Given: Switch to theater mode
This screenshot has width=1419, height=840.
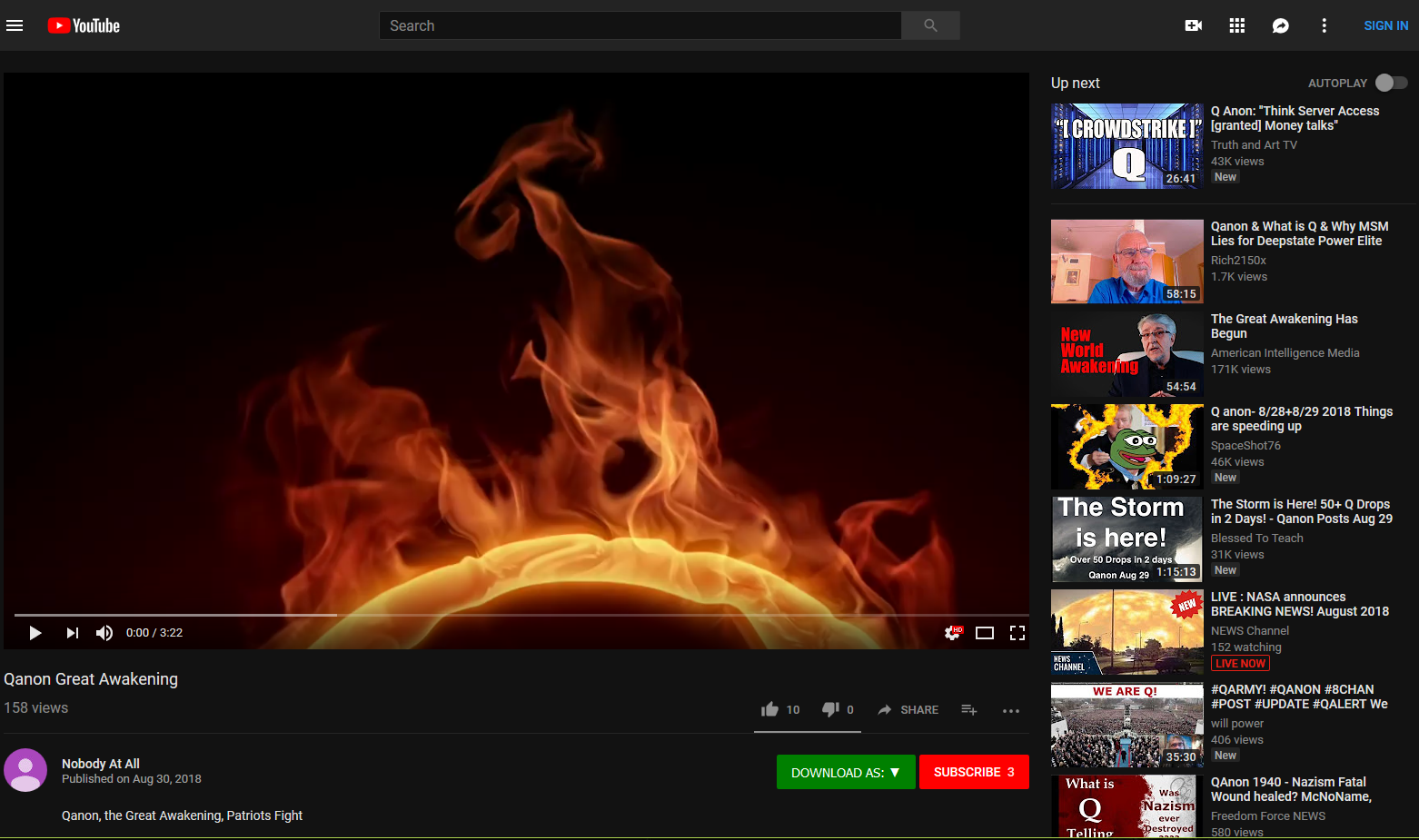Looking at the screenshot, I should click(985, 633).
